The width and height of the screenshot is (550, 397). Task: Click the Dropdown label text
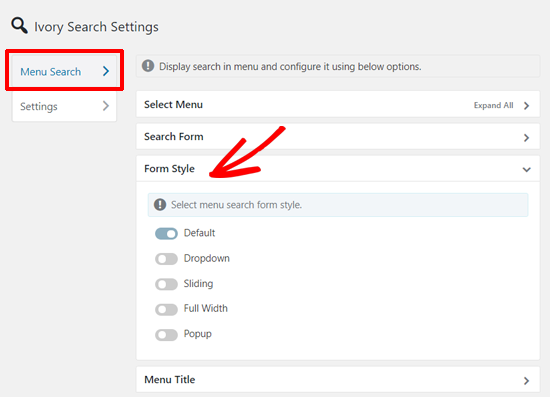click(x=207, y=258)
